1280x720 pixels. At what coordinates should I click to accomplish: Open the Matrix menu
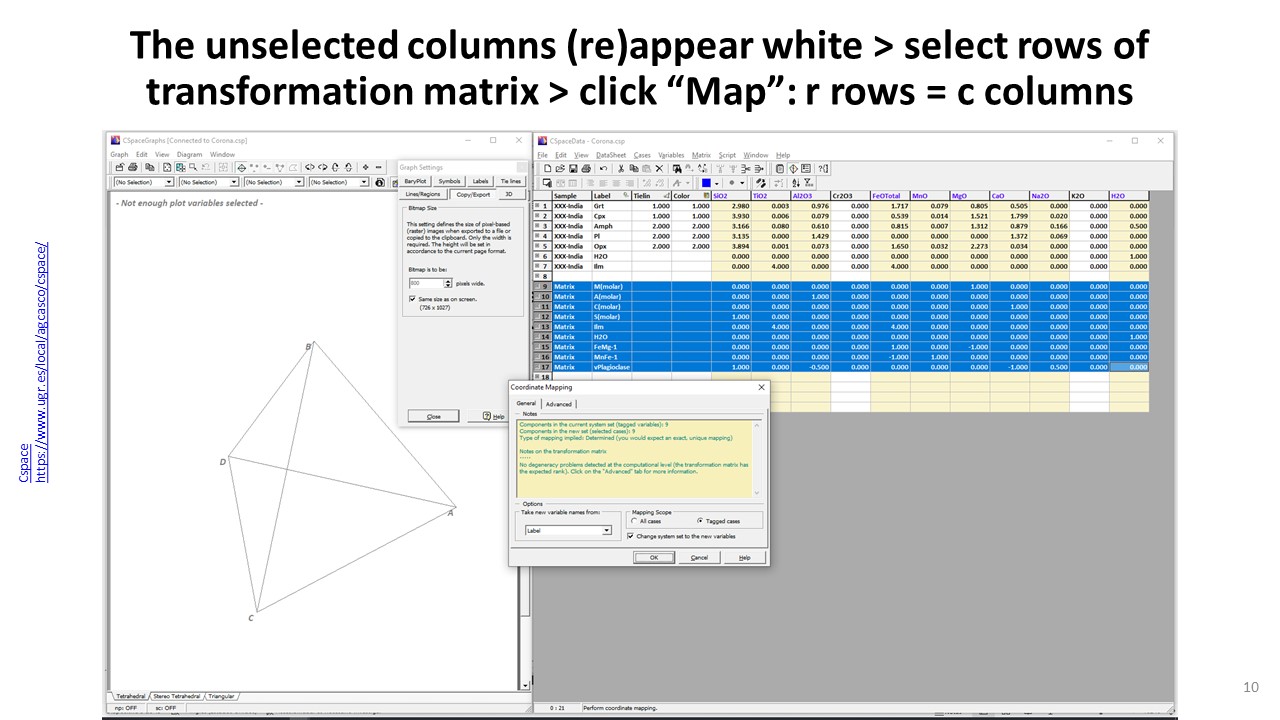coord(701,155)
